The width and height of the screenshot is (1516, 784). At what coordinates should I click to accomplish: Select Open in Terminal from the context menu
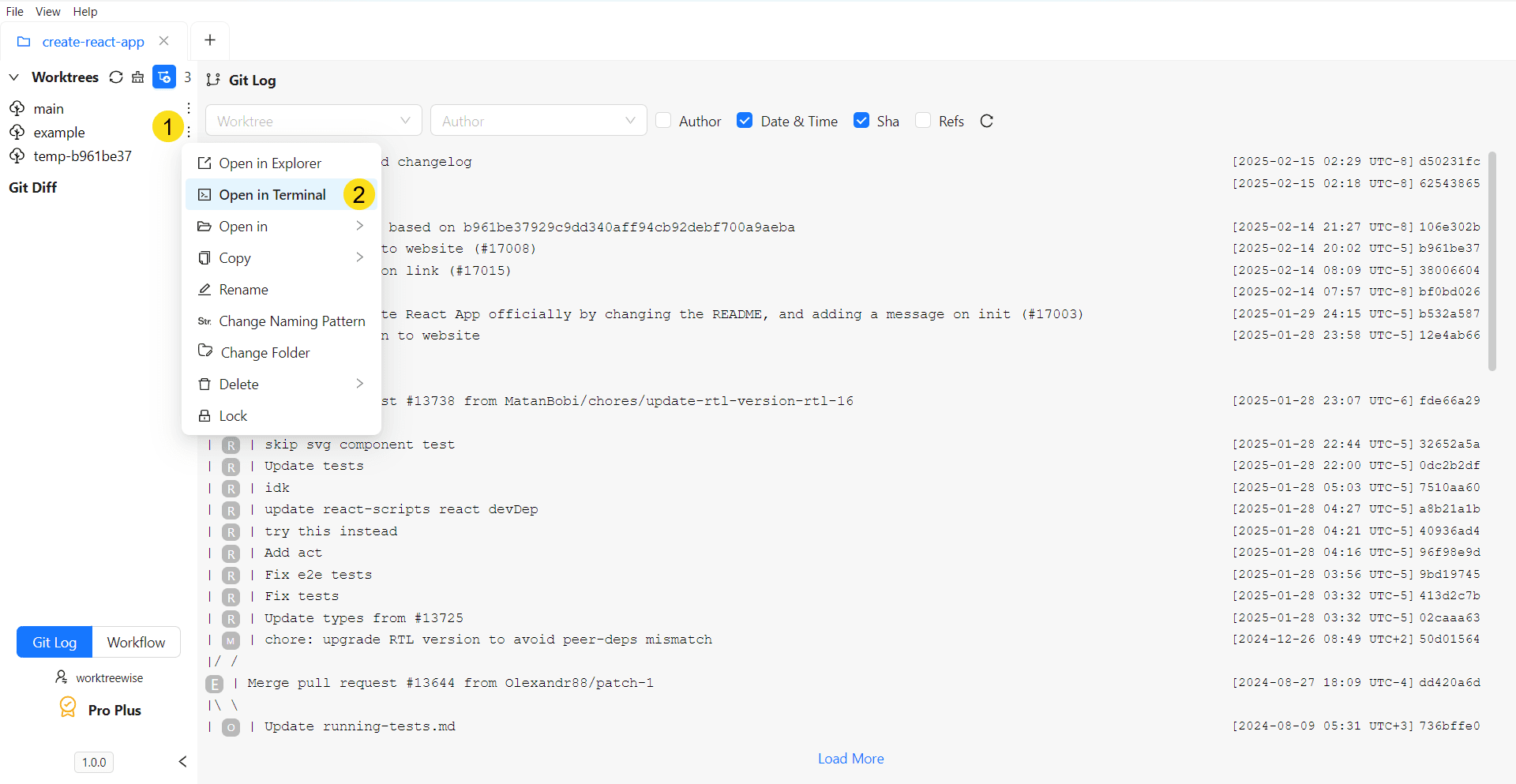(272, 194)
